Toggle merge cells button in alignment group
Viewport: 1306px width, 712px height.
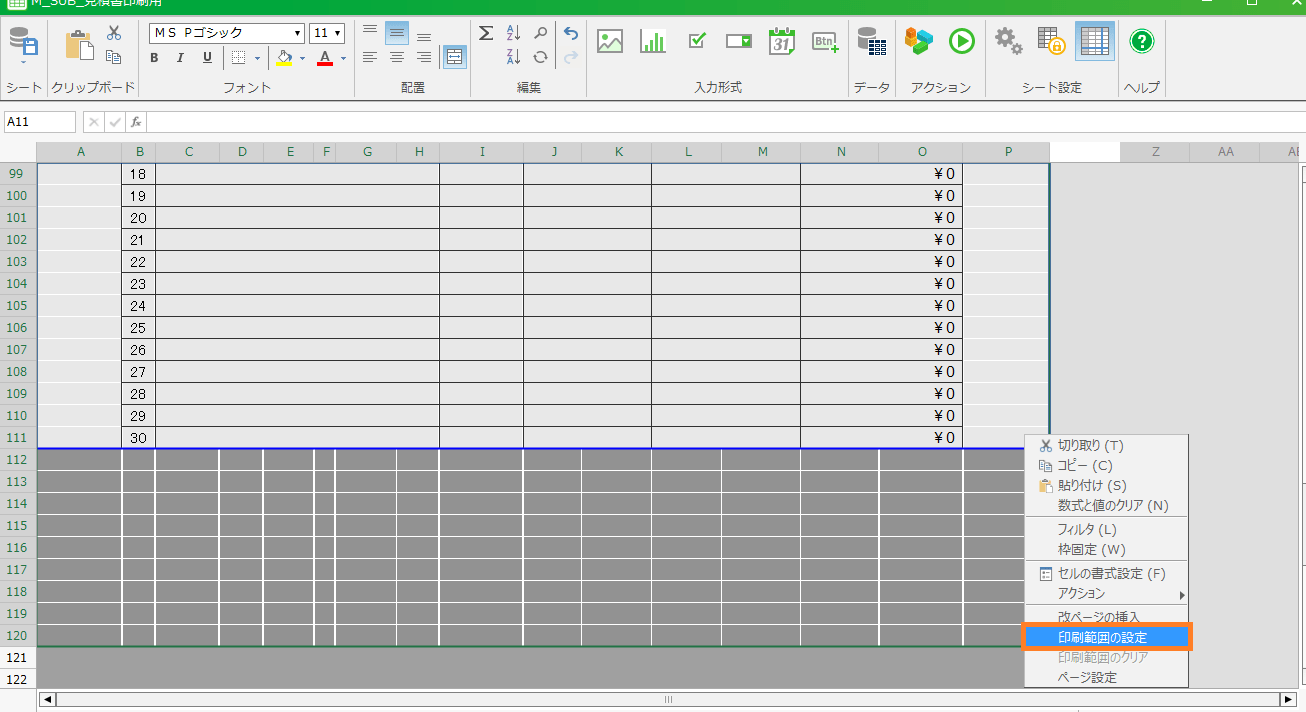454,58
